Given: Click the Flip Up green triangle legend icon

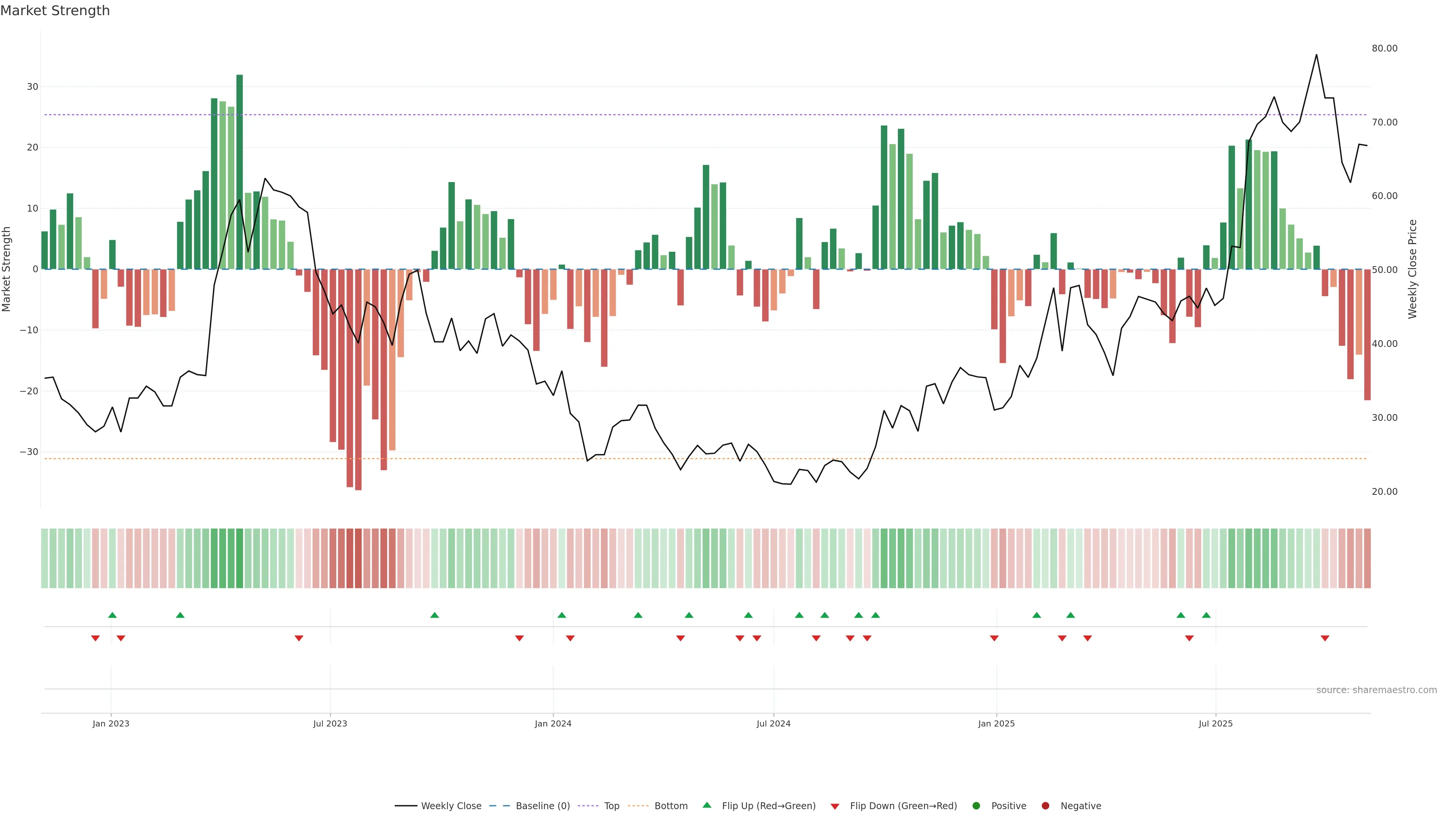Looking at the screenshot, I should click(x=706, y=805).
